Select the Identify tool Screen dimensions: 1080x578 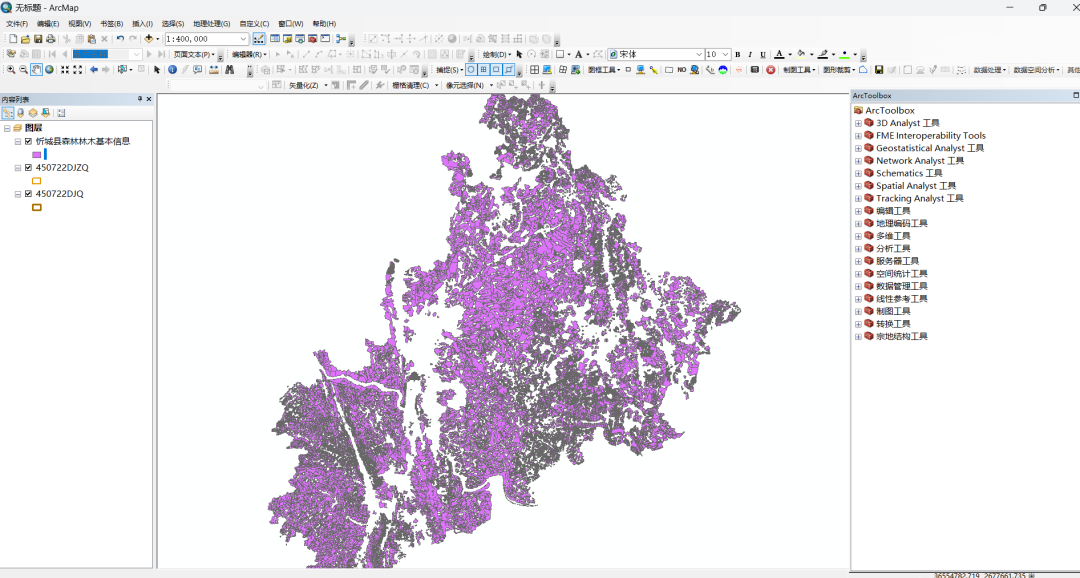(x=172, y=70)
